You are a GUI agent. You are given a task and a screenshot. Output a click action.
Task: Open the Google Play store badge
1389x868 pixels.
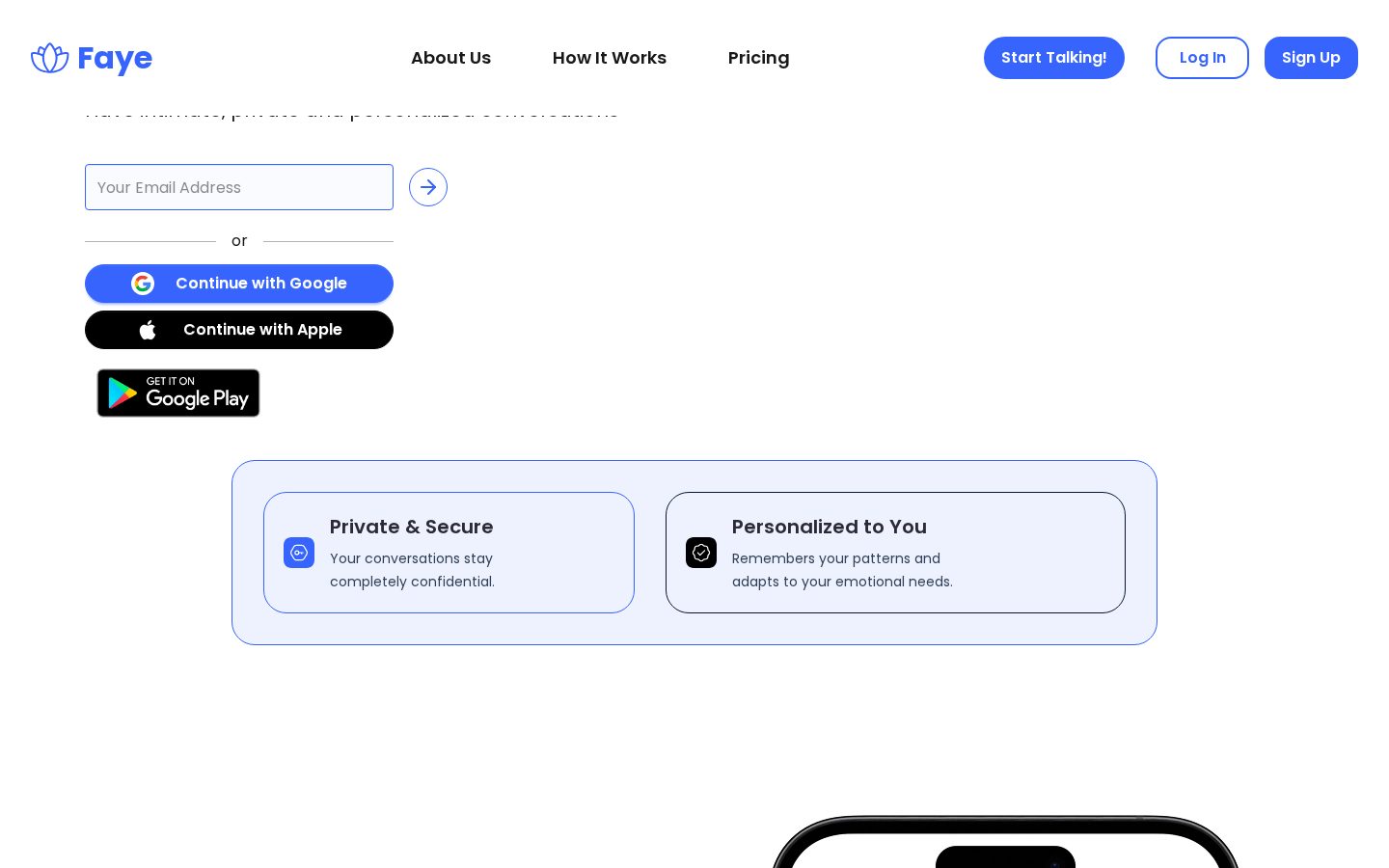point(178,393)
